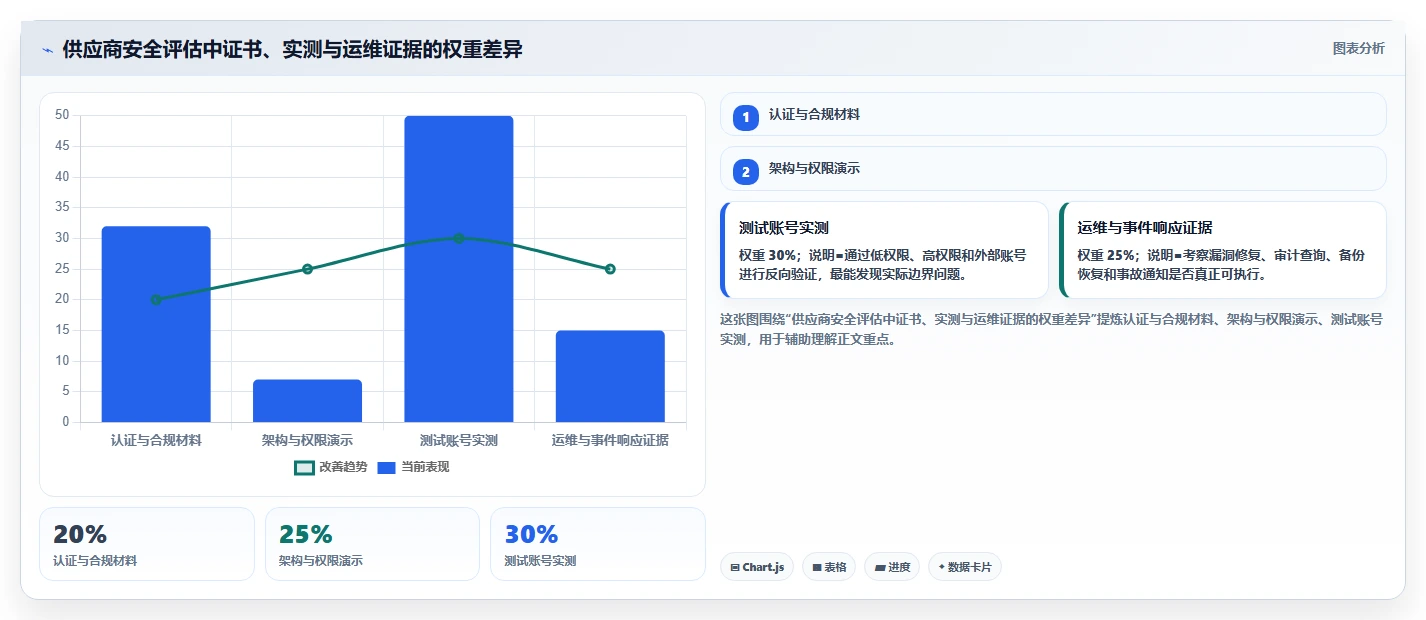Open the 运维与事件响应证据 detail card
Screen dimensions: 1426x620
click(1223, 250)
